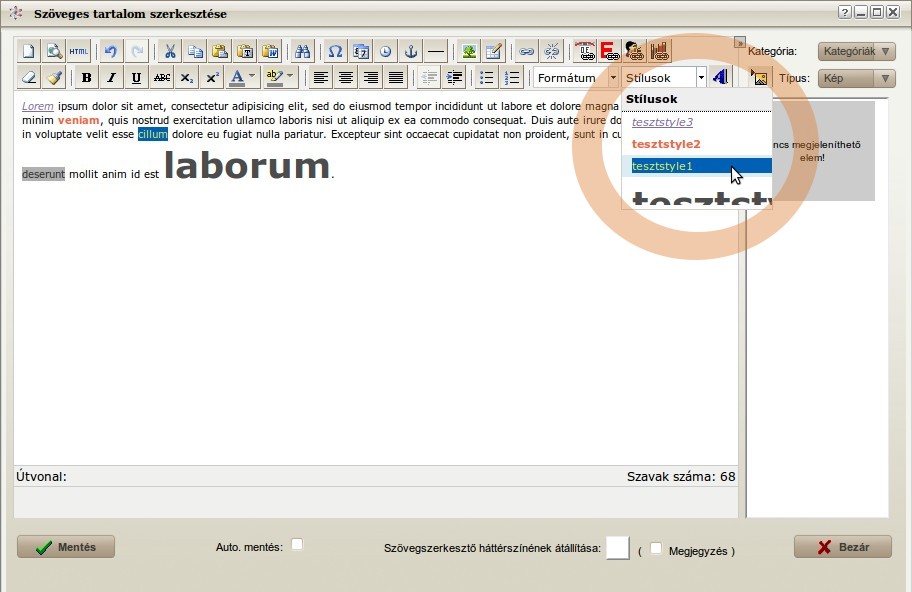This screenshot has height=592, width=912.
Task: Enable the Auto. mentés checkbox
Action: pyautogui.click(x=297, y=545)
